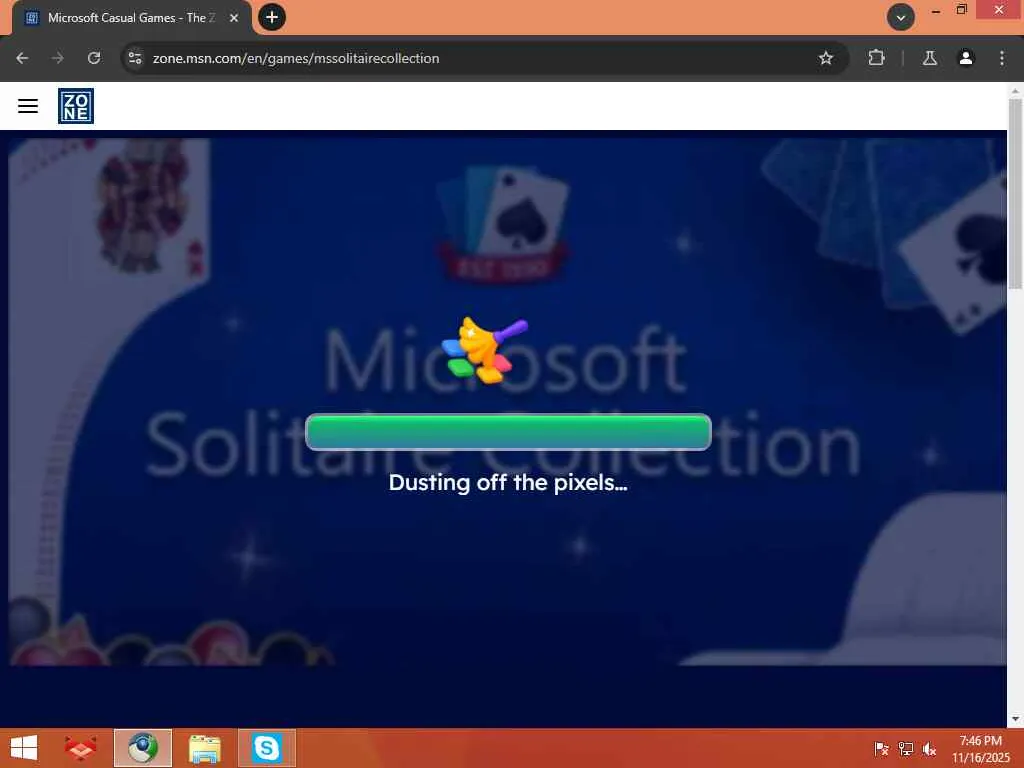The height and width of the screenshot is (768, 1024).
Task: Minimize the browser window
Action: coord(936,10)
